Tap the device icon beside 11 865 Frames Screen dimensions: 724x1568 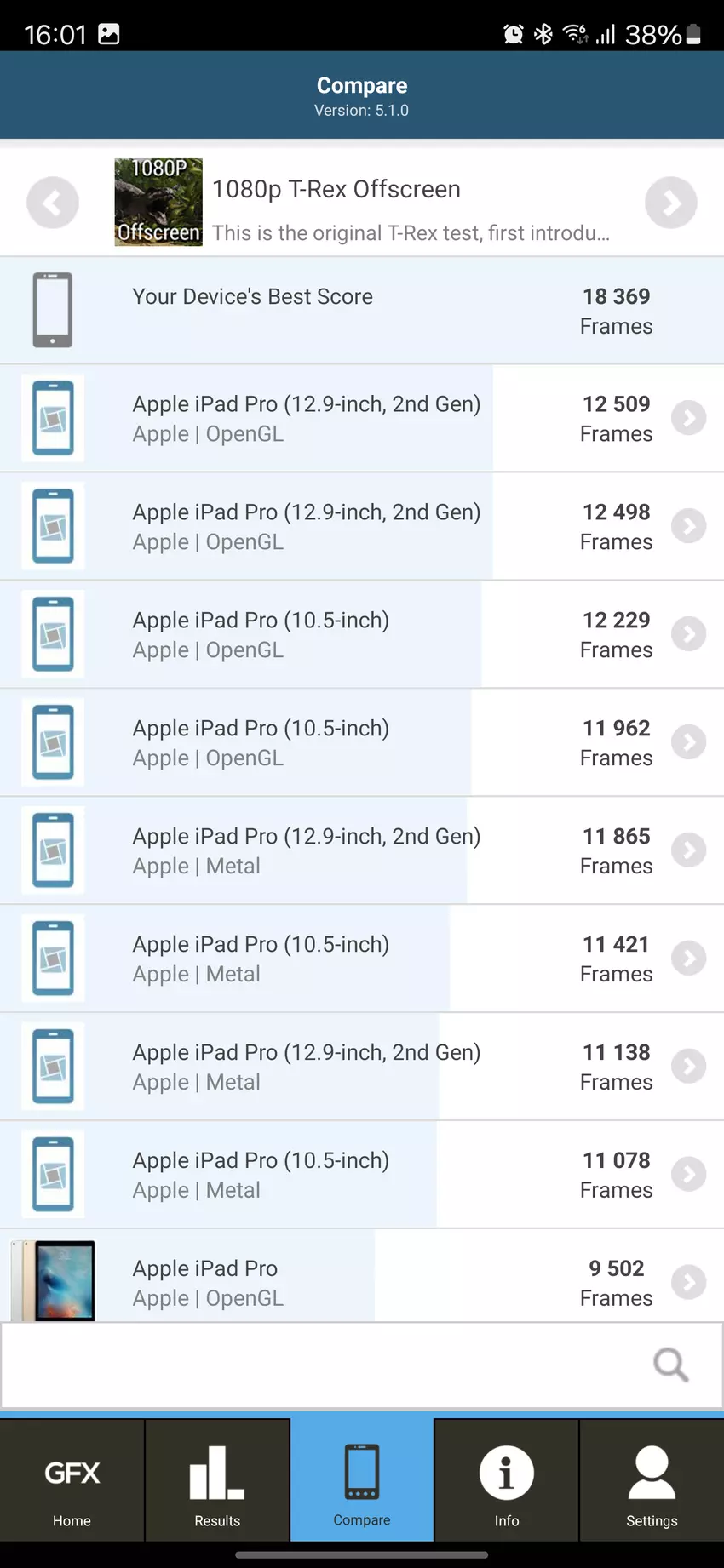click(53, 850)
